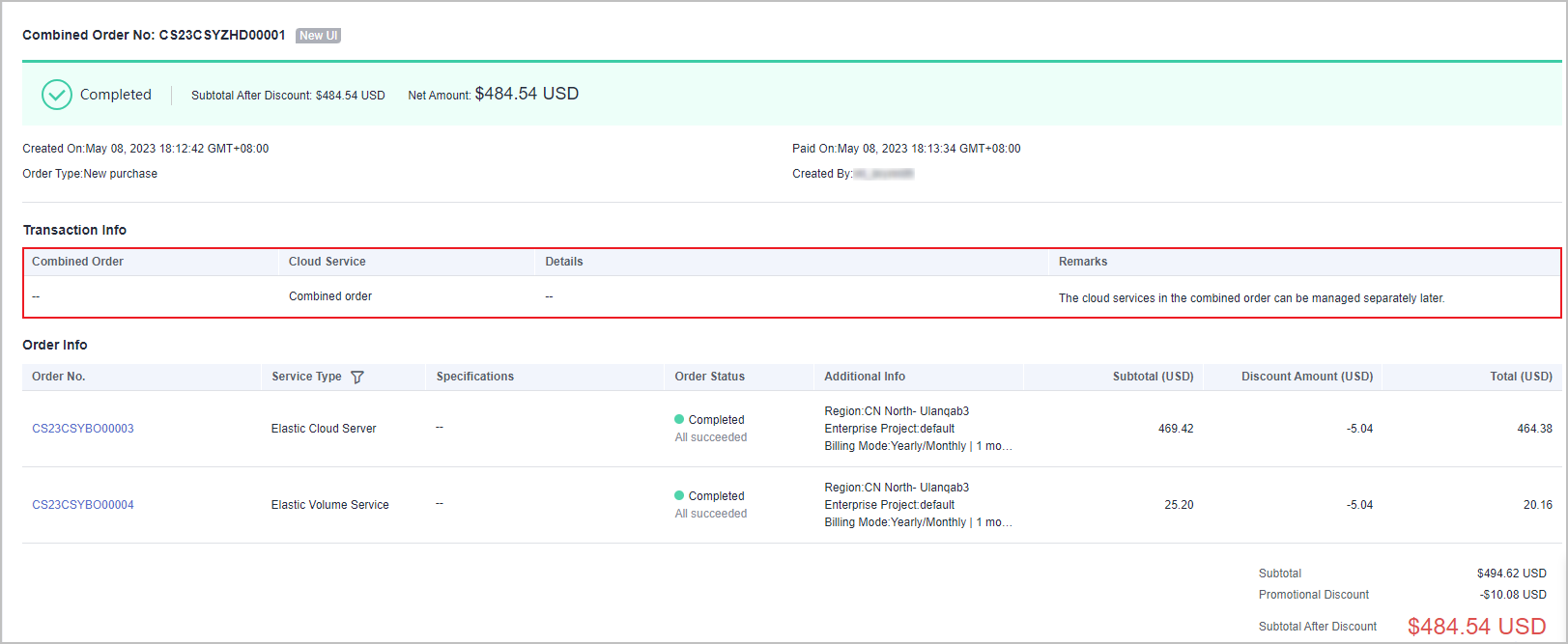Click the Billing Mode line for Elastic Volume Service
Screen dimensions: 1568x644
coord(919,522)
